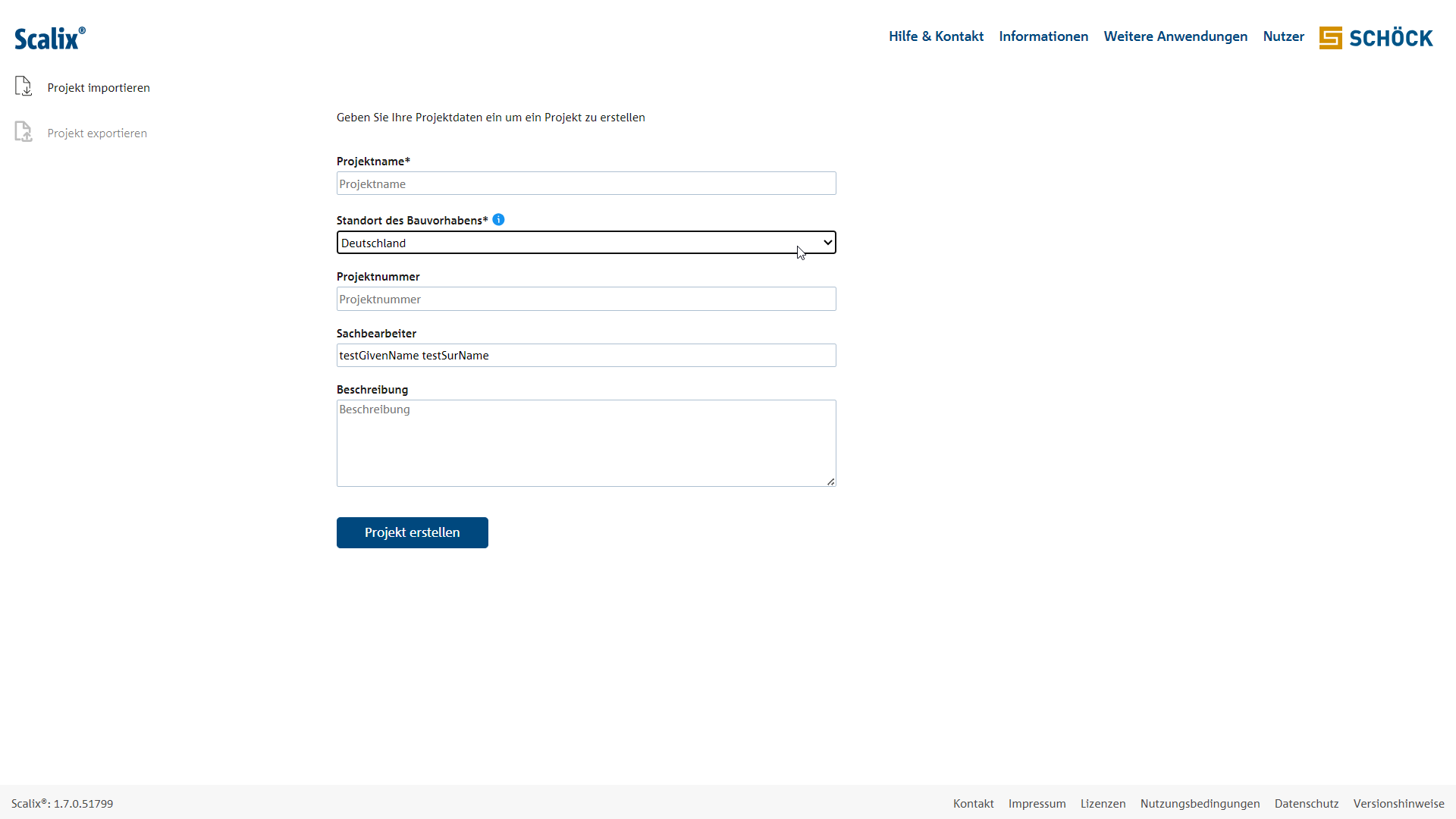Open the Standort des Bauvorhabens dropdown
The image size is (1456, 819).
coord(586,243)
